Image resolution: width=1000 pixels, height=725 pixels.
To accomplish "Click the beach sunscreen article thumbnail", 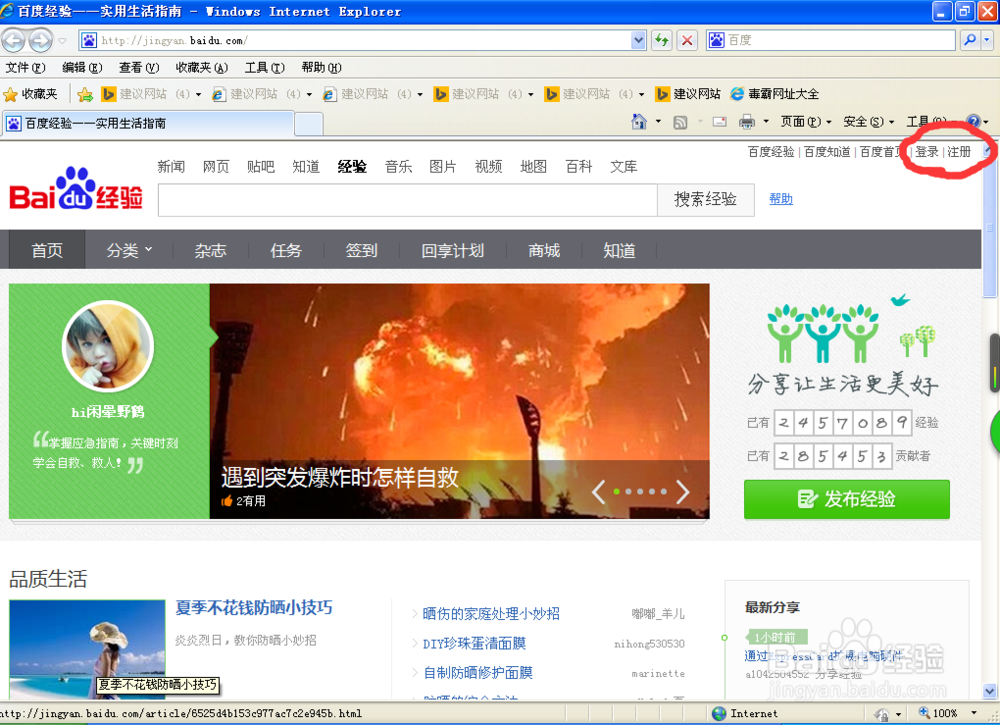I will (87, 649).
